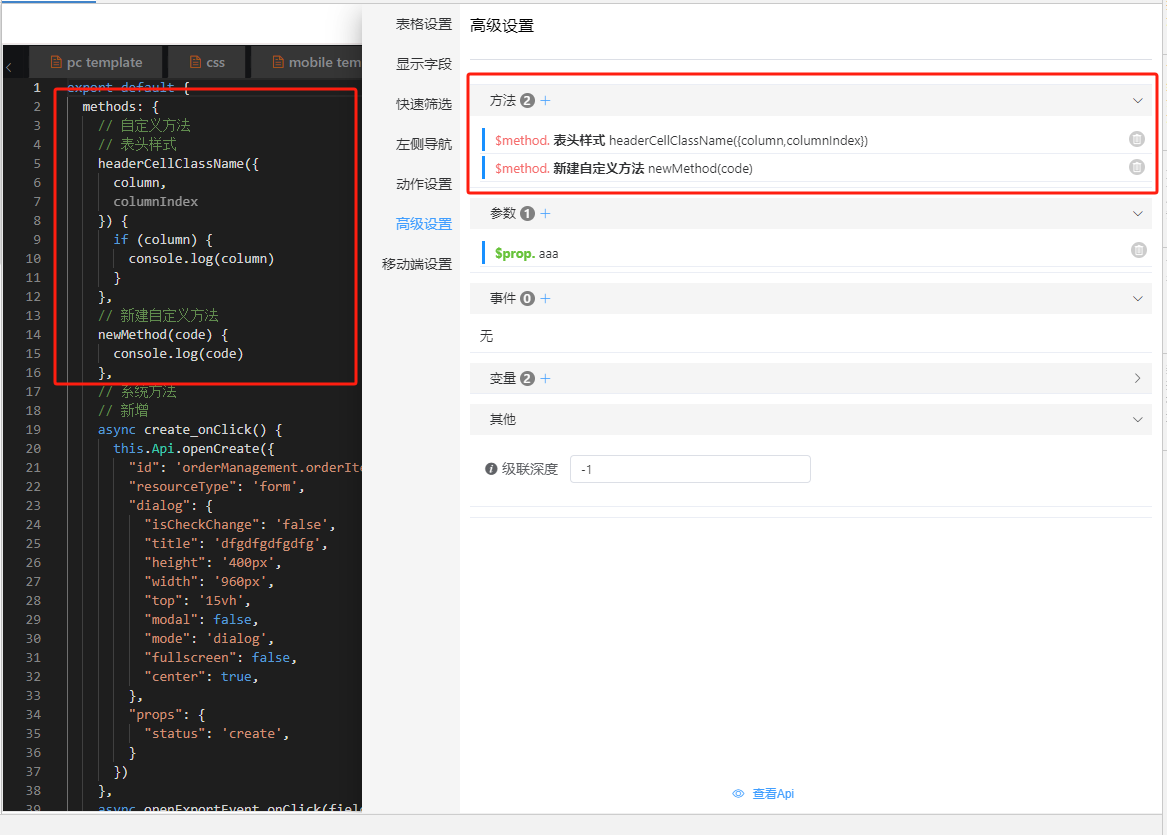The width and height of the screenshot is (1167, 835).
Task: Add a new 事件 with the plus icon
Action: (546, 298)
